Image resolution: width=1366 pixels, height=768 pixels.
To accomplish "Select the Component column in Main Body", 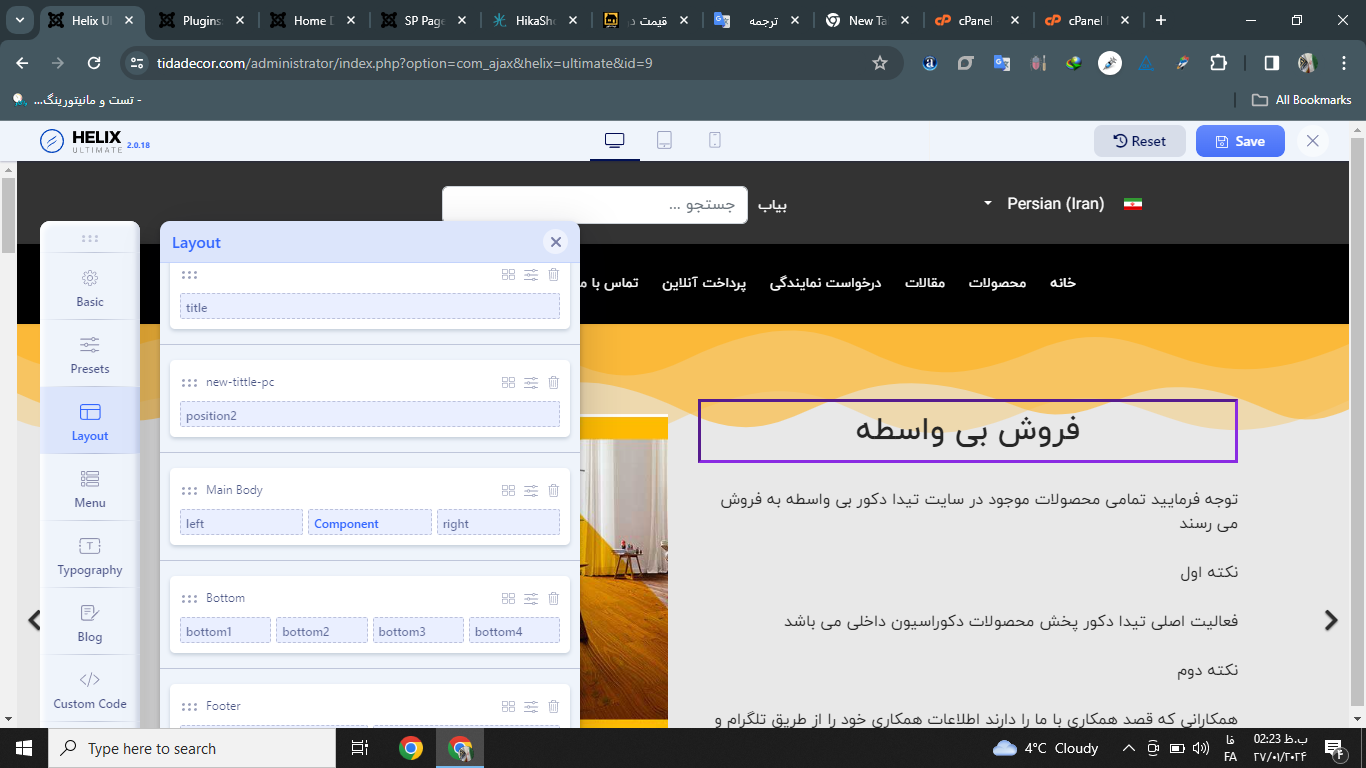I will tap(370, 523).
